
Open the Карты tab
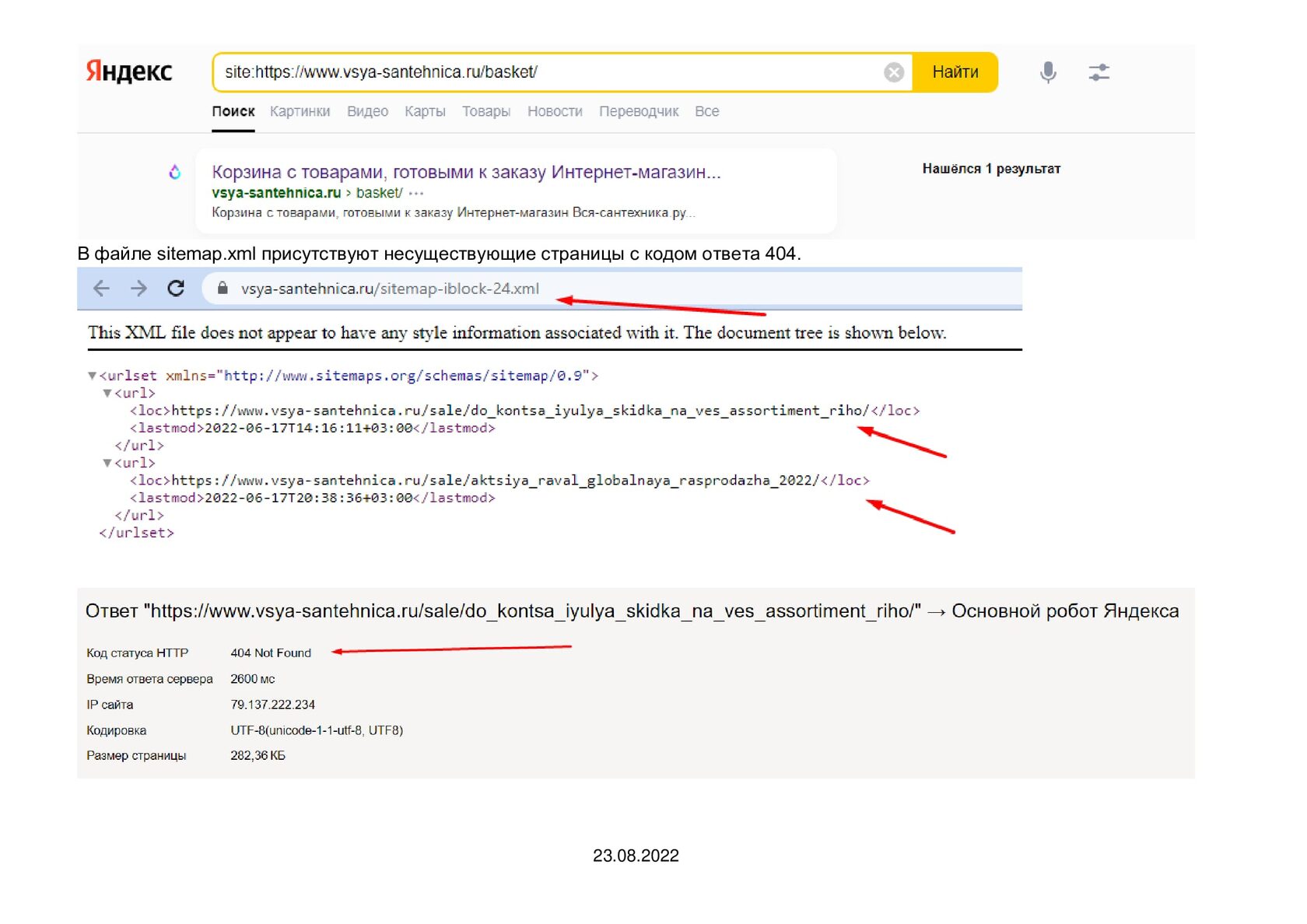tap(425, 111)
